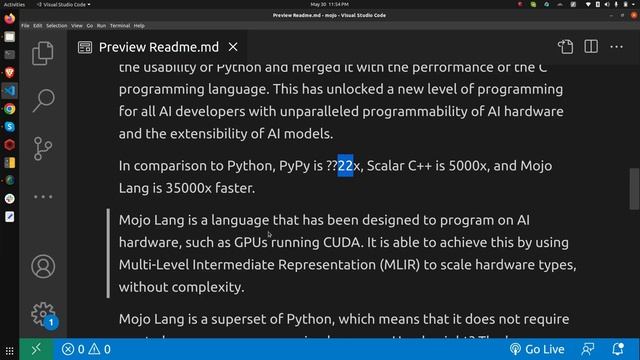Open the Source Control view
Screen dimensions: 640x360
click(43, 149)
